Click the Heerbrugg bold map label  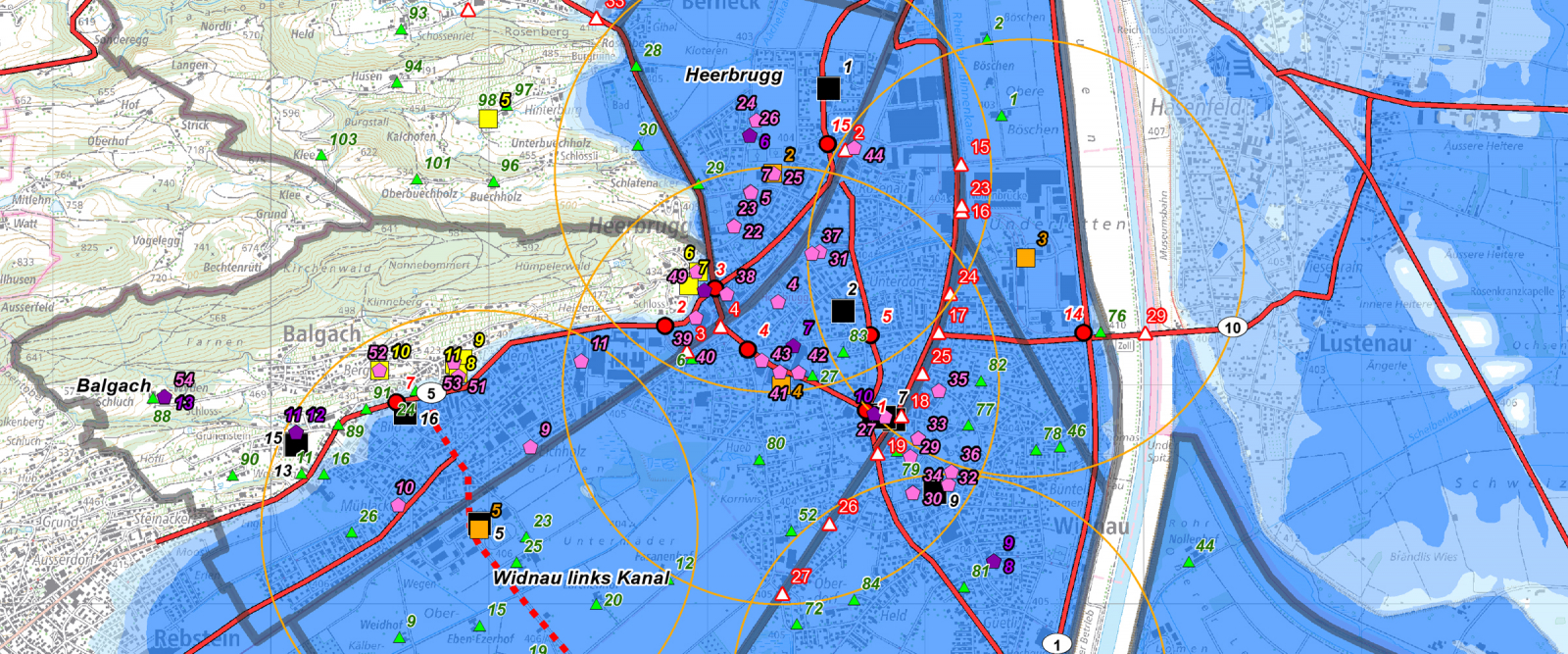tap(733, 75)
